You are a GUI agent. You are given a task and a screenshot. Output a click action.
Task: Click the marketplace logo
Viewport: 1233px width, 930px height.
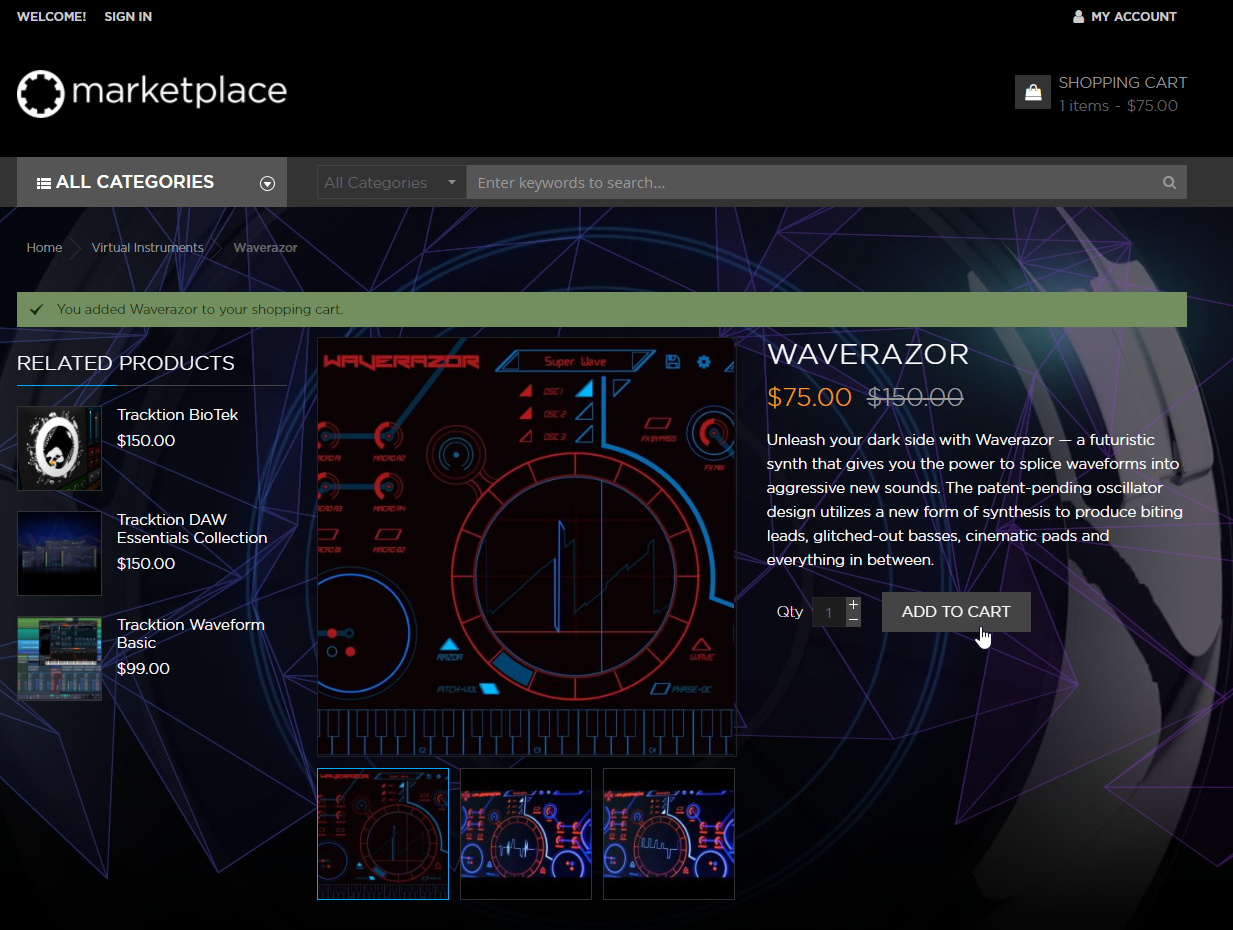tap(152, 93)
